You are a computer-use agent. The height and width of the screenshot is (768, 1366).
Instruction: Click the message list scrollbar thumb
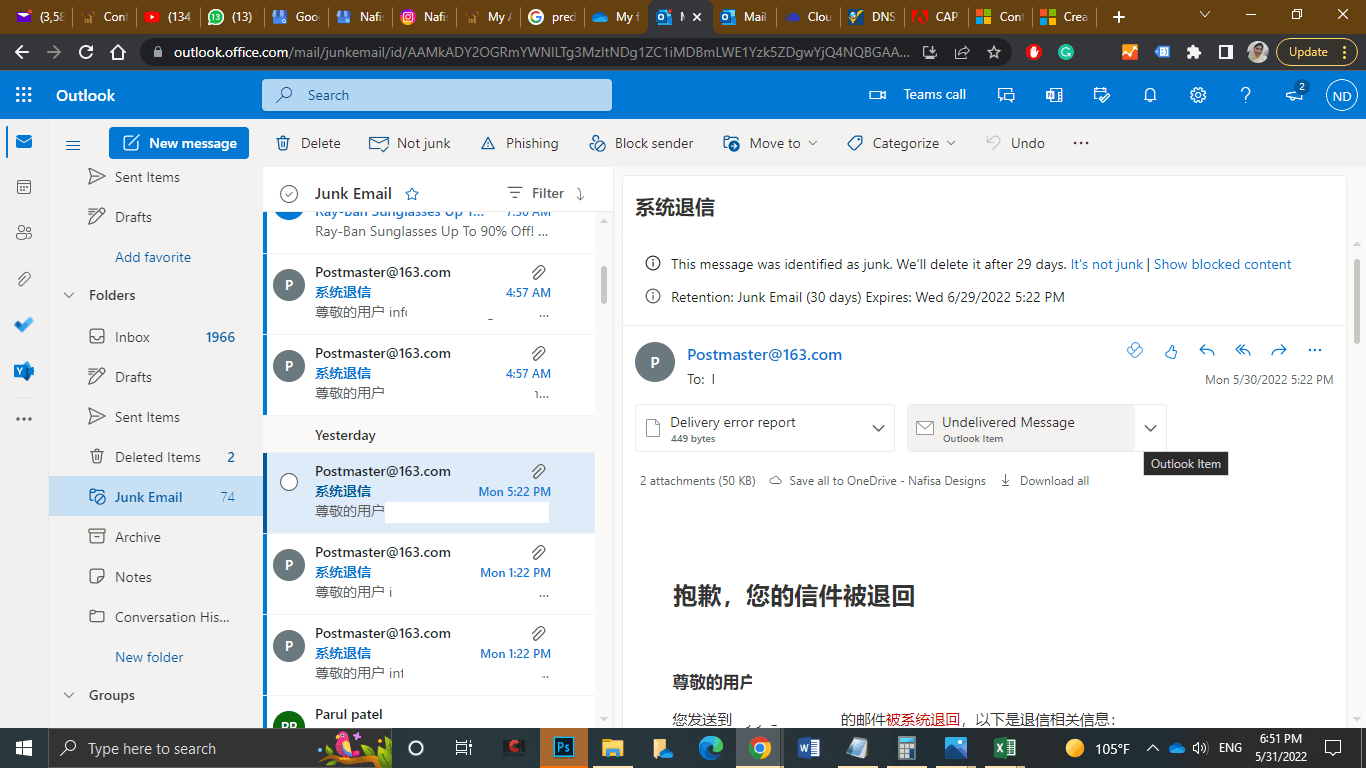(x=604, y=285)
